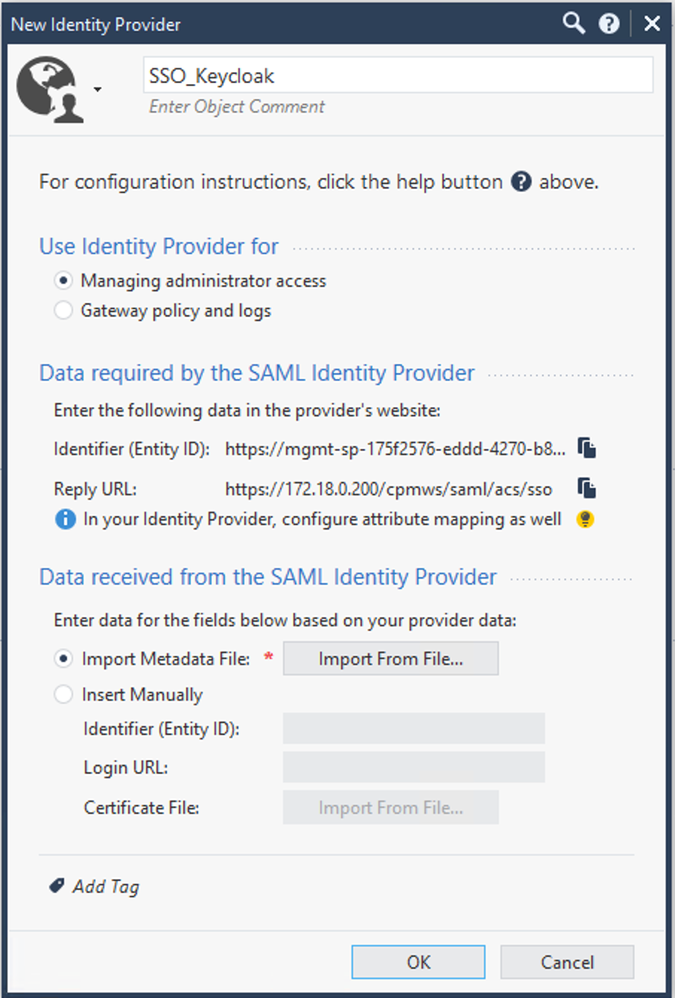Copy the Identifier (Entity ID) value
The image size is (675, 998).
[587, 448]
